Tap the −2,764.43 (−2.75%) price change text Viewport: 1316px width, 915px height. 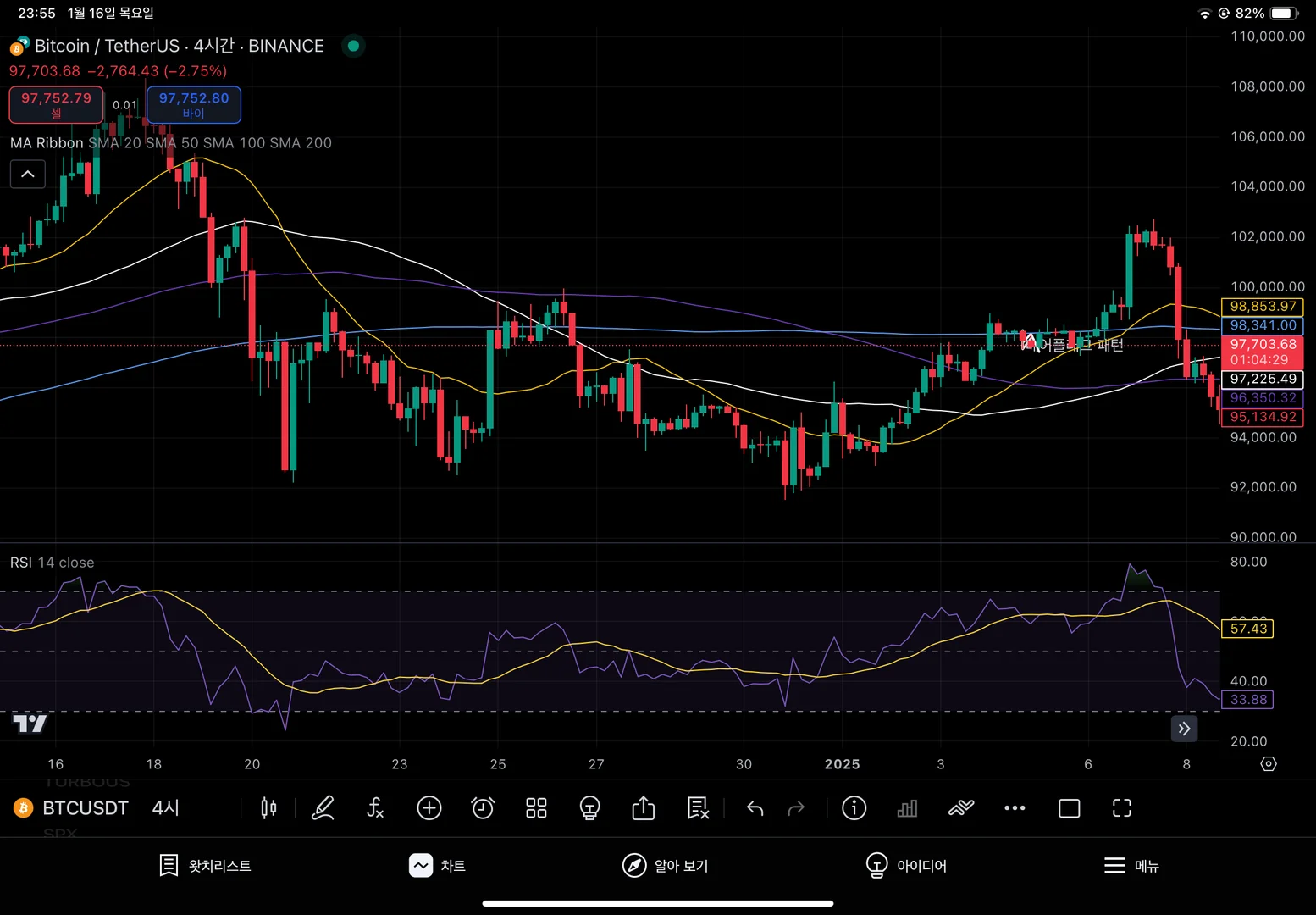click(x=158, y=71)
